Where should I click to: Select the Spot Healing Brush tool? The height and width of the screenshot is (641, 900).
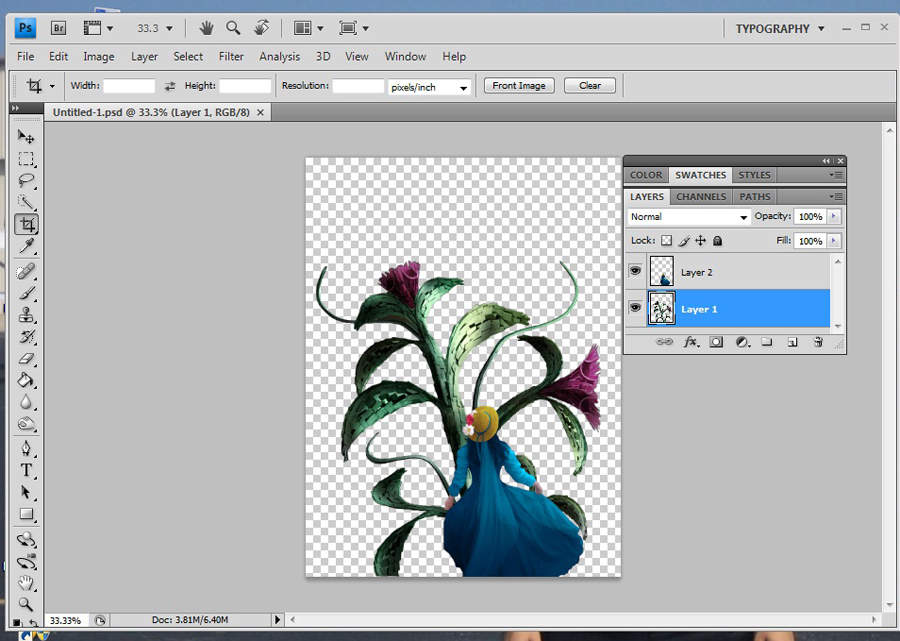coord(26,271)
